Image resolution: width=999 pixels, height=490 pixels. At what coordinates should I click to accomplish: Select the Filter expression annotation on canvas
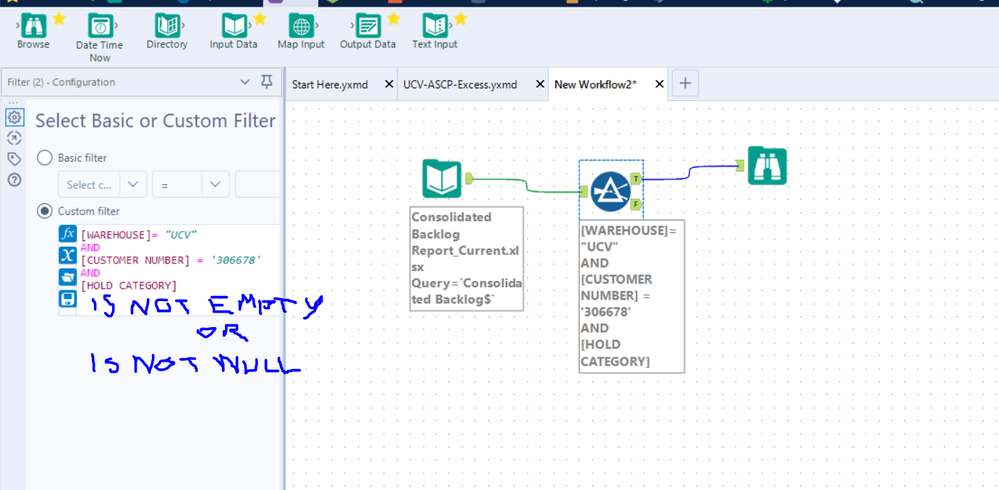click(x=631, y=296)
